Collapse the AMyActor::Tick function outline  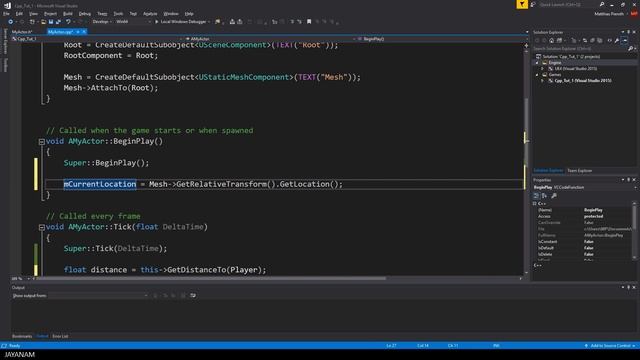pos(41,227)
